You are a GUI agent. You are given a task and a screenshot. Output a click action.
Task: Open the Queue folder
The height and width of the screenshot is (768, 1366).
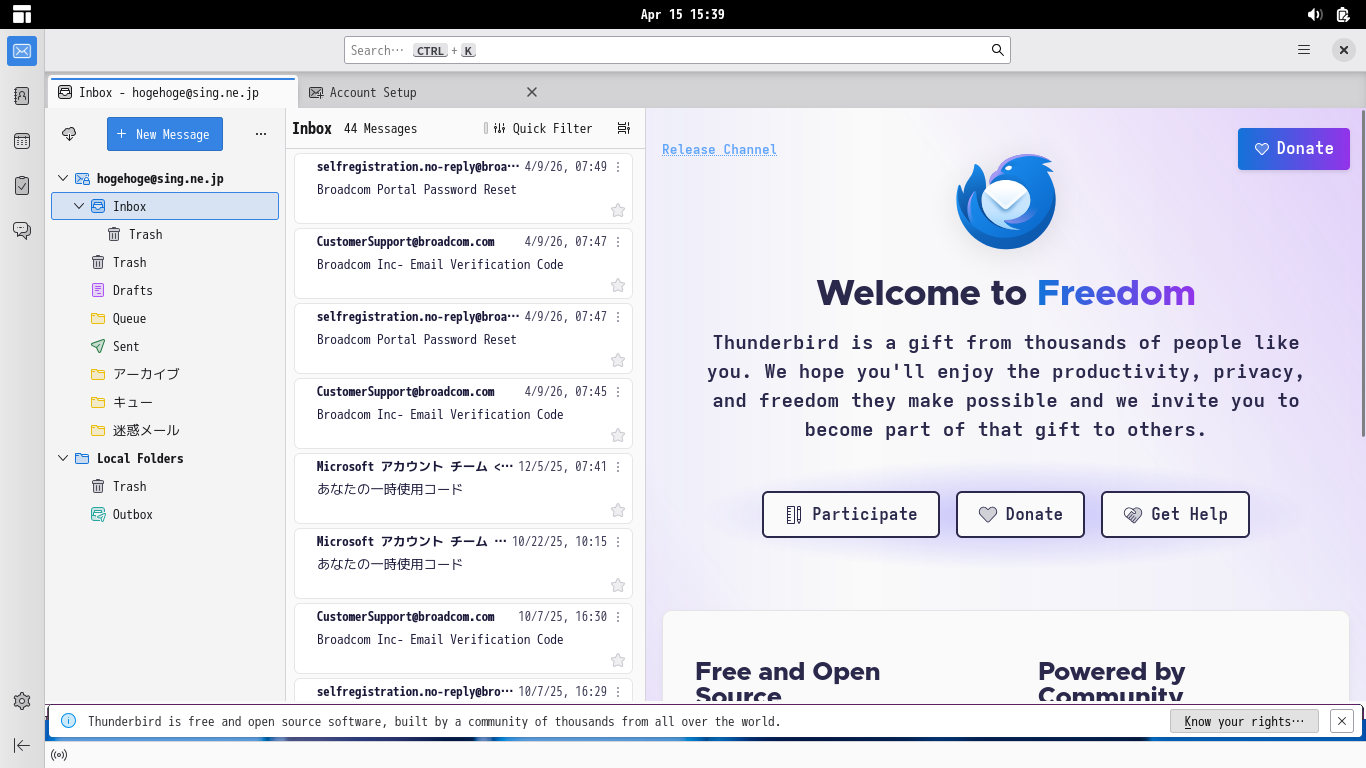point(165,318)
